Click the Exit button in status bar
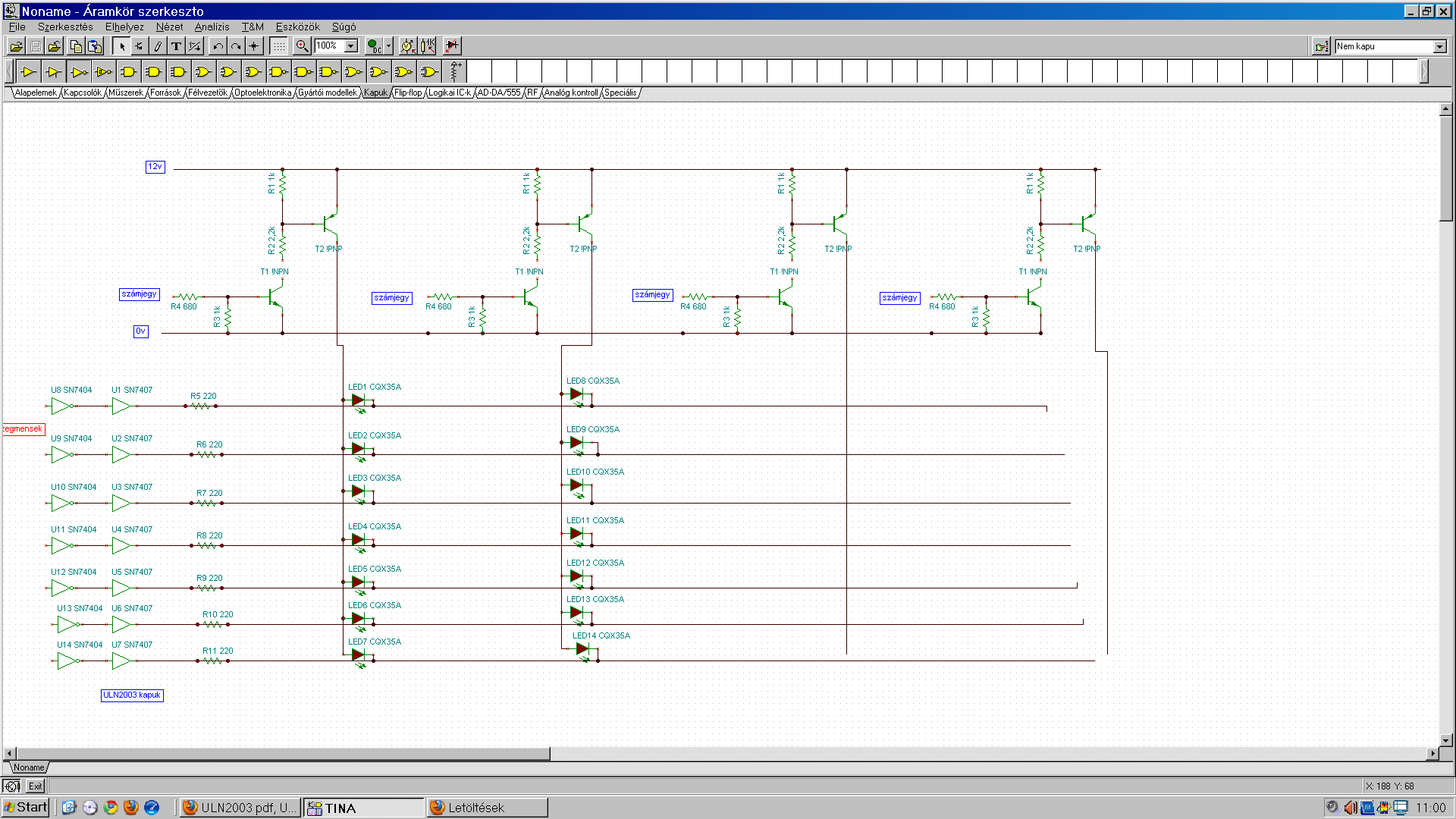The image size is (1456, 819). (36, 786)
